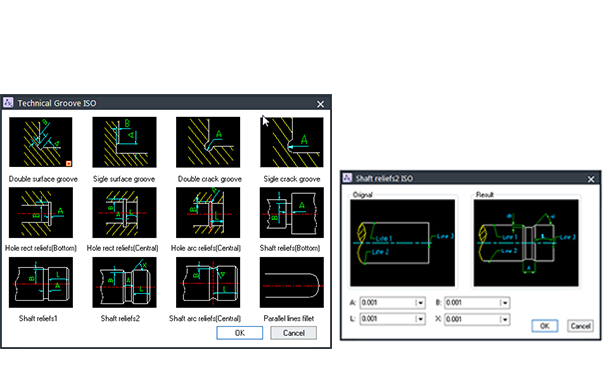Pick the Hole arc reliefs(Central) icon
Viewport: 603px width, 366px height.
208,213
